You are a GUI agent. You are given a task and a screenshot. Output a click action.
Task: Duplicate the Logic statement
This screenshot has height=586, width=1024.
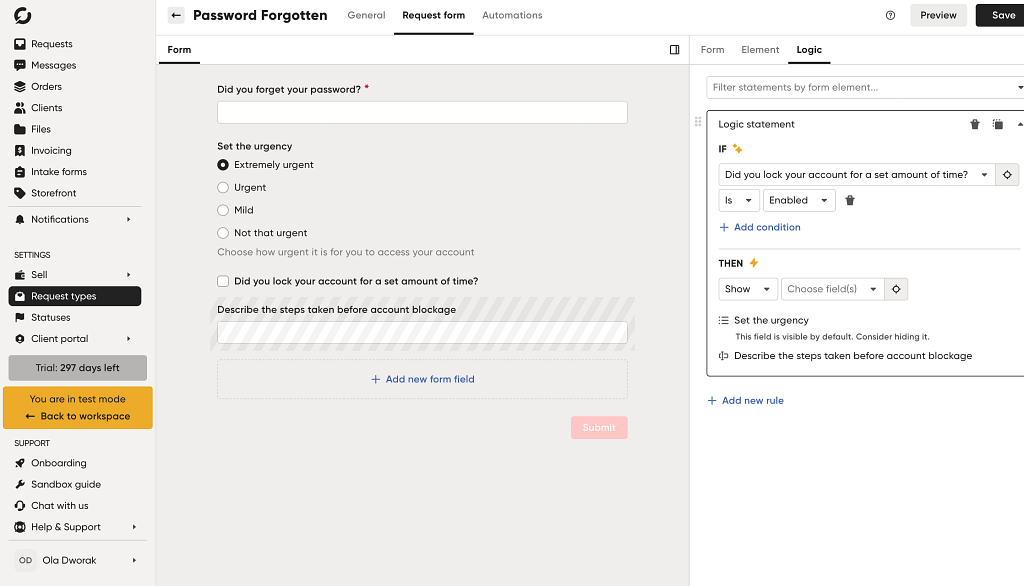pos(997,124)
